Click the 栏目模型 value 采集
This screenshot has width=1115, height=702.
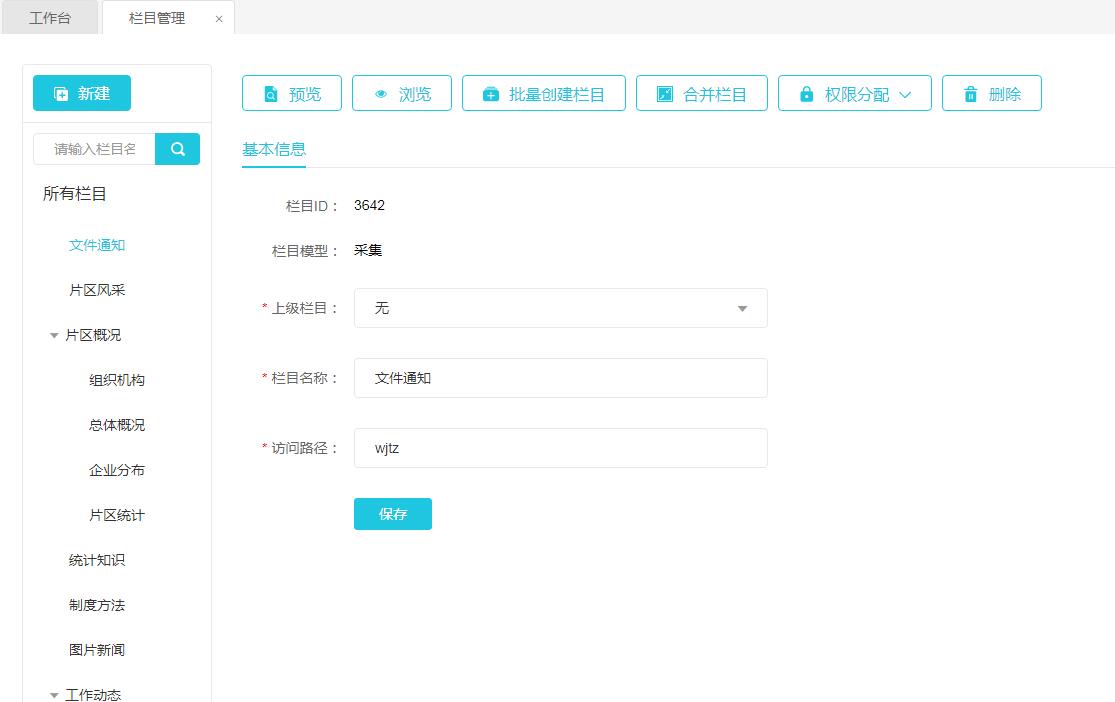[x=368, y=250]
